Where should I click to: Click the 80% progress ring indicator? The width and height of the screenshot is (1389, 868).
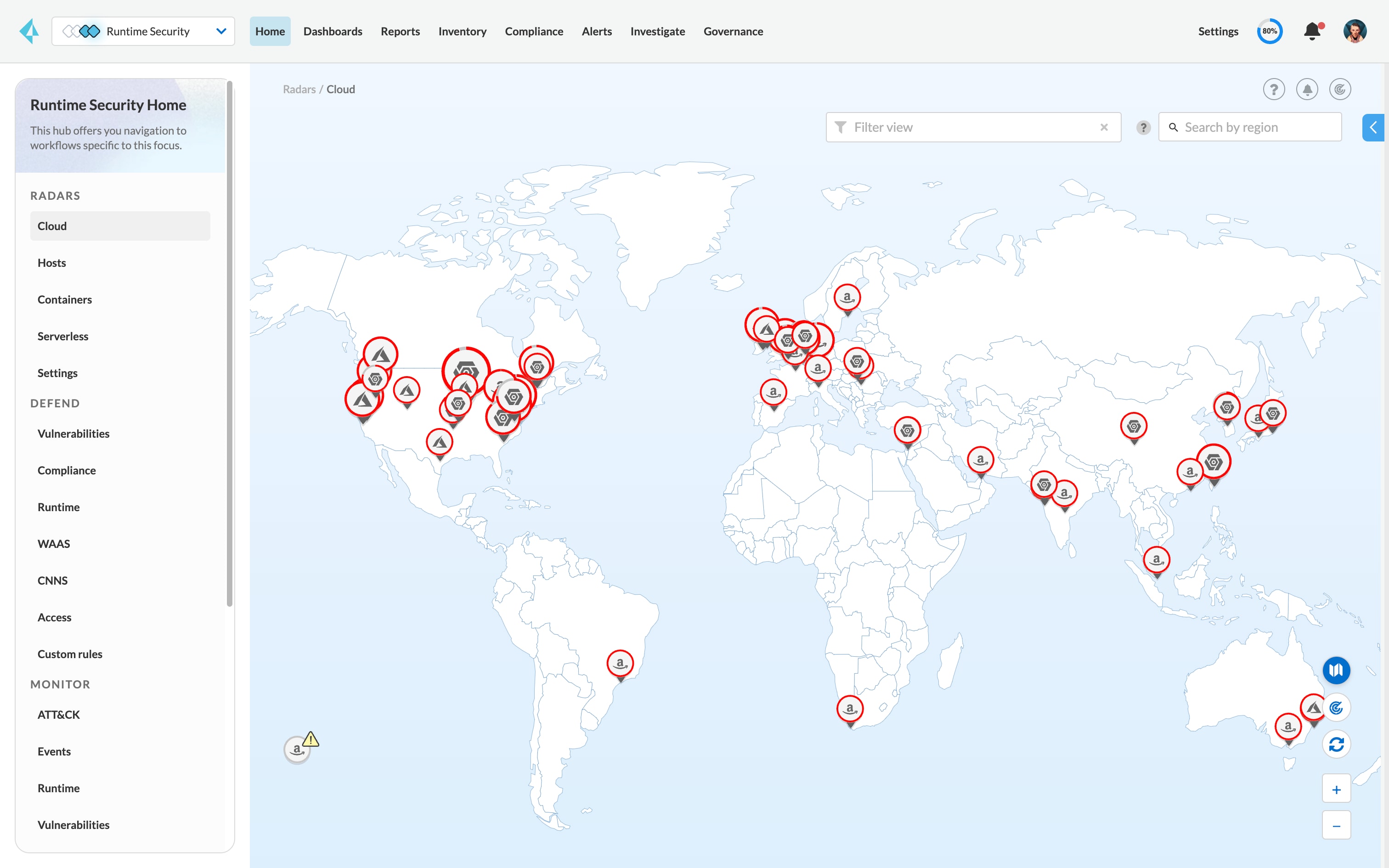point(1269,31)
